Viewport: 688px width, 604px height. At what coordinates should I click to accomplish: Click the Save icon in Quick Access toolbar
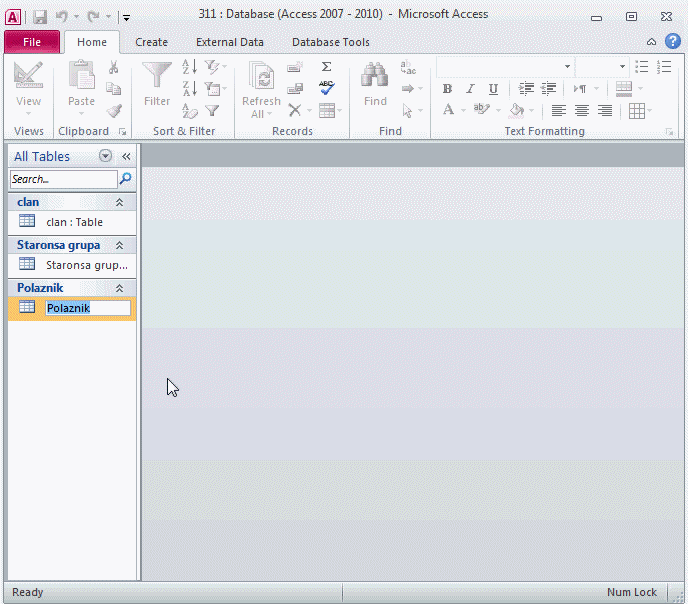pos(40,16)
